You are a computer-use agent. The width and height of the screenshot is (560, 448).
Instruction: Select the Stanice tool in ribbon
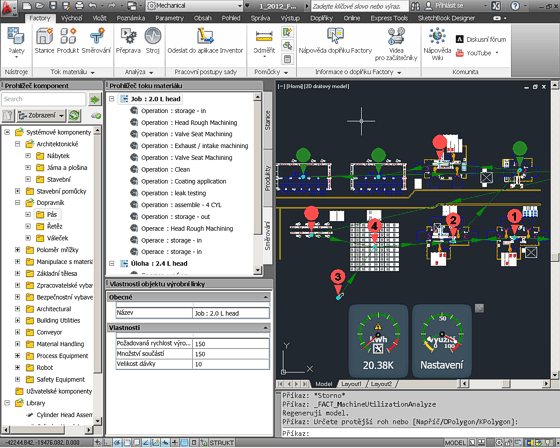[x=44, y=41]
